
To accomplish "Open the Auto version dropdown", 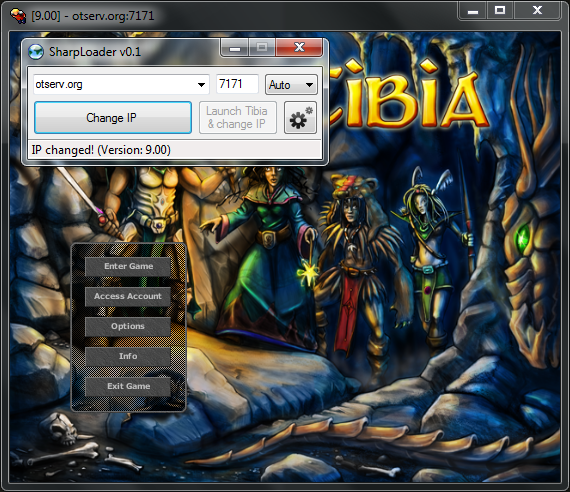I will 291,85.
